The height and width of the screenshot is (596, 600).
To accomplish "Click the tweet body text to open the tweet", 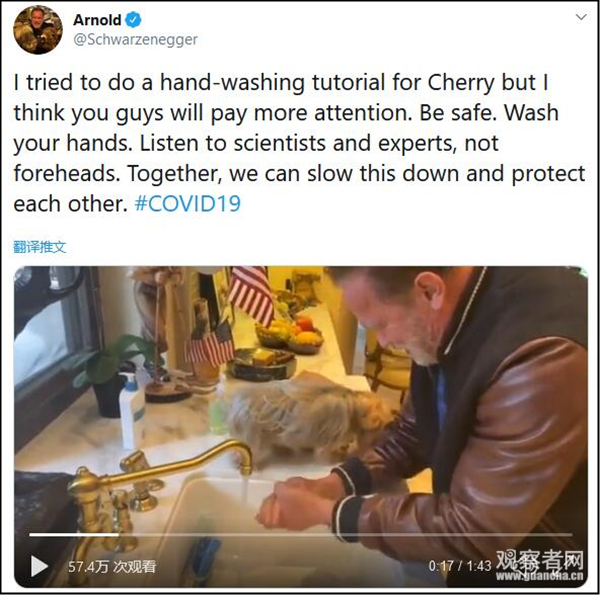I will point(300,143).
